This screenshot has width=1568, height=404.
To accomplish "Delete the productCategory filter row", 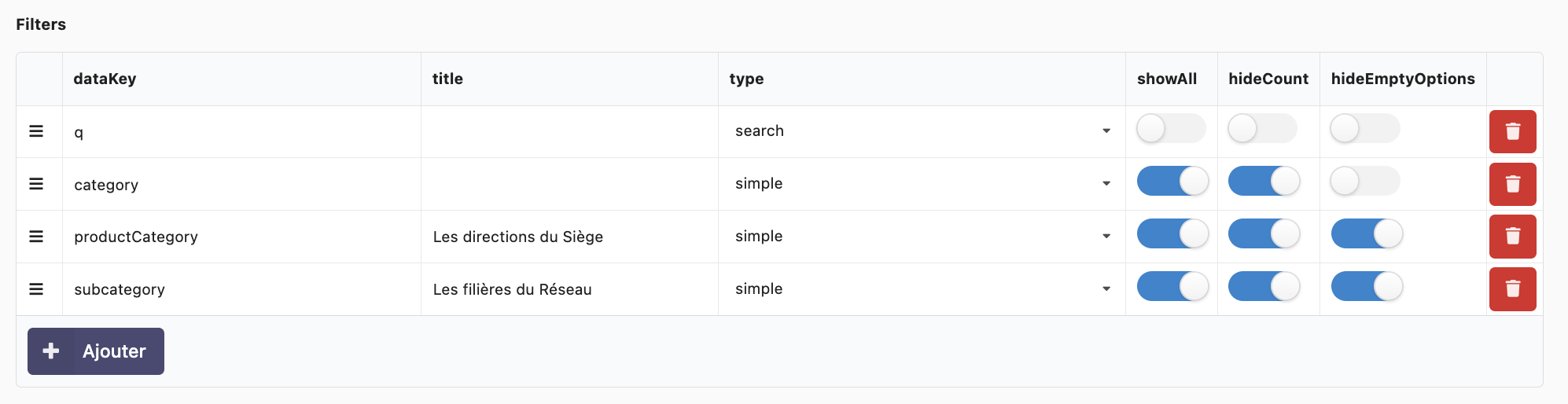I will pyautogui.click(x=1512, y=237).
